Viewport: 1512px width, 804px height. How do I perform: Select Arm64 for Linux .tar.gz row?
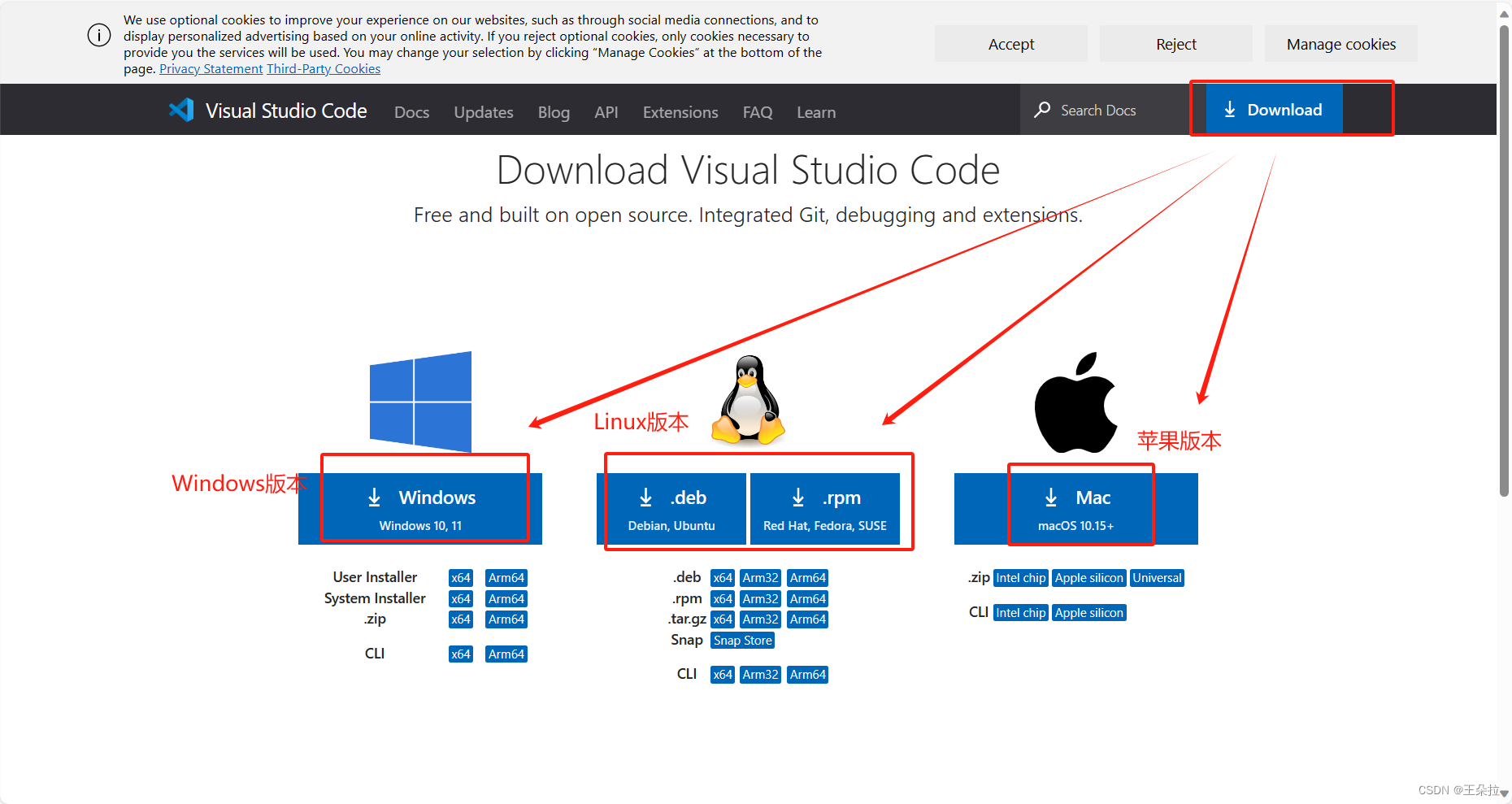click(808, 619)
